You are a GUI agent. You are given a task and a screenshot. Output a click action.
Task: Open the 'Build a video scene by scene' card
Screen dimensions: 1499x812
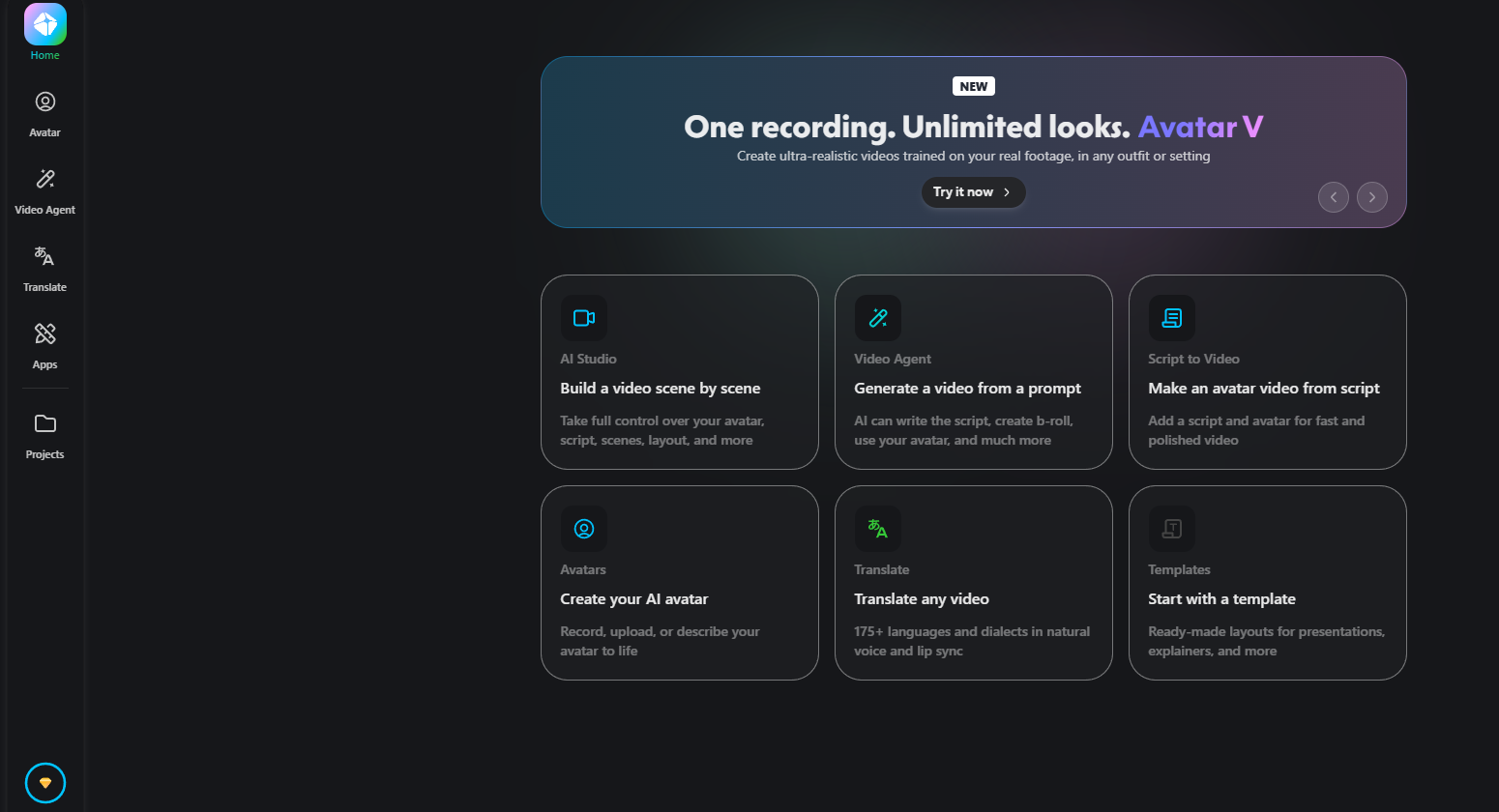pyautogui.click(x=680, y=372)
